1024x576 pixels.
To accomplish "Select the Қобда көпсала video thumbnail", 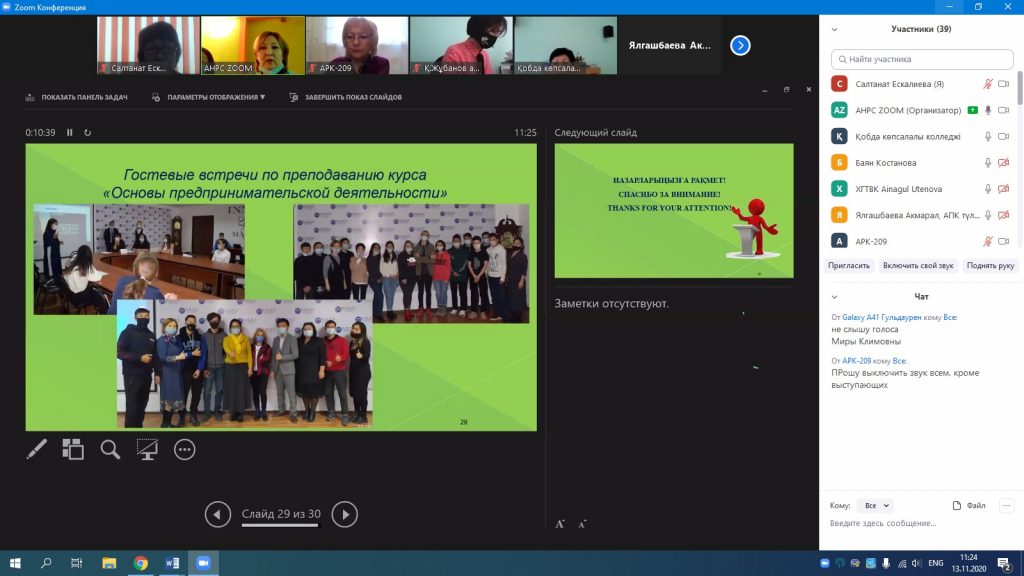I will pos(566,46).
